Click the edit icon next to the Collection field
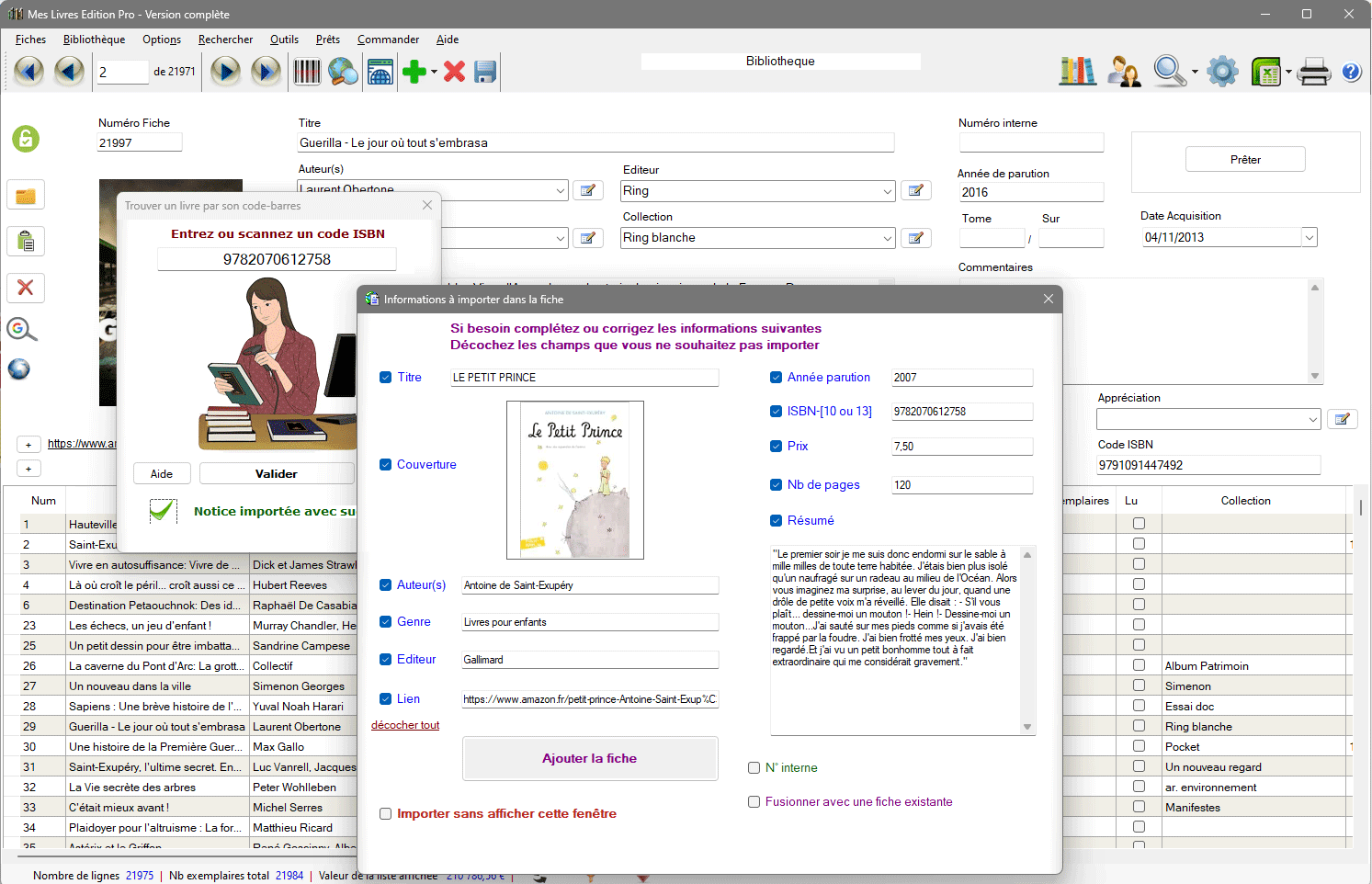 (x=916, y=237)
